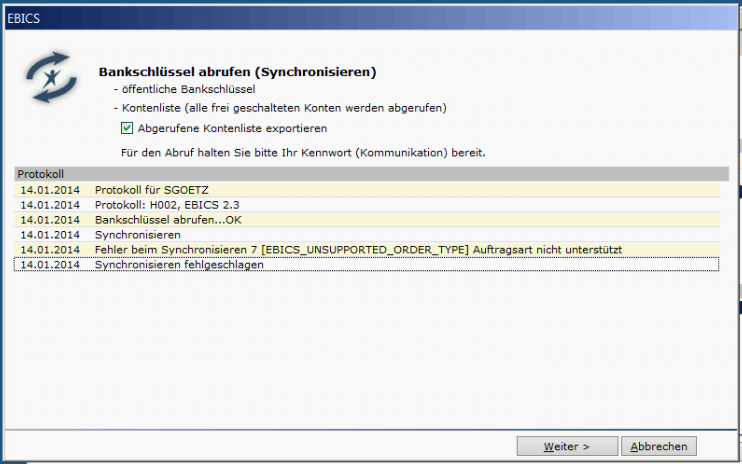Select log entry 'Protokoll: H002, EBICS 2.3'
742x464 pixels.
pos(367,205)
